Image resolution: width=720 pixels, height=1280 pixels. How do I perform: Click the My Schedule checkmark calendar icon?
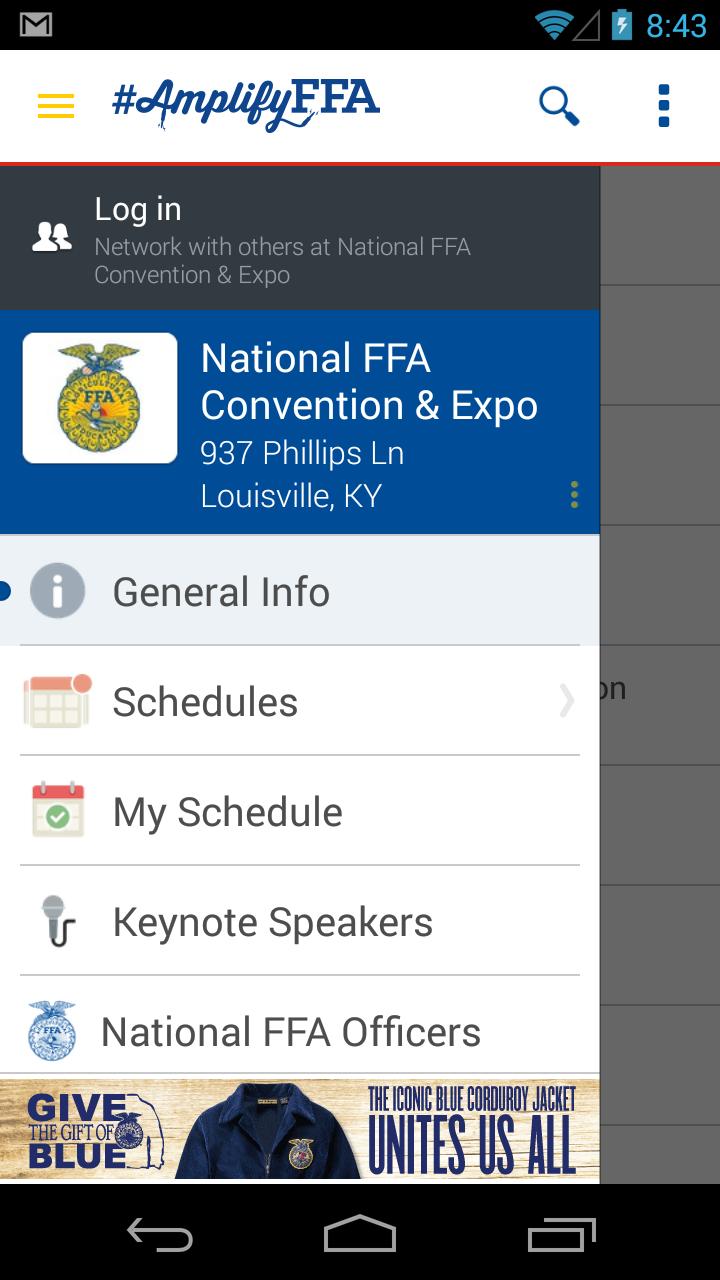pos(57,810)
